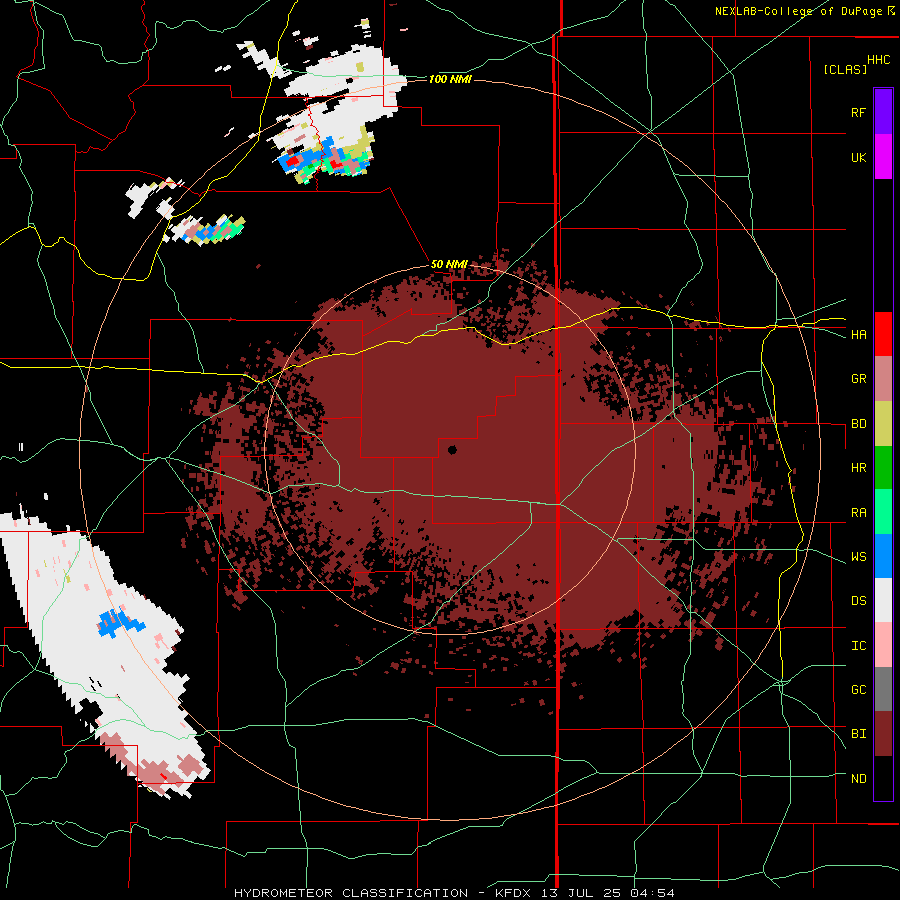Screen dimensions: 900x900
Task: Click the RA legend label
Action: point(858,513)
